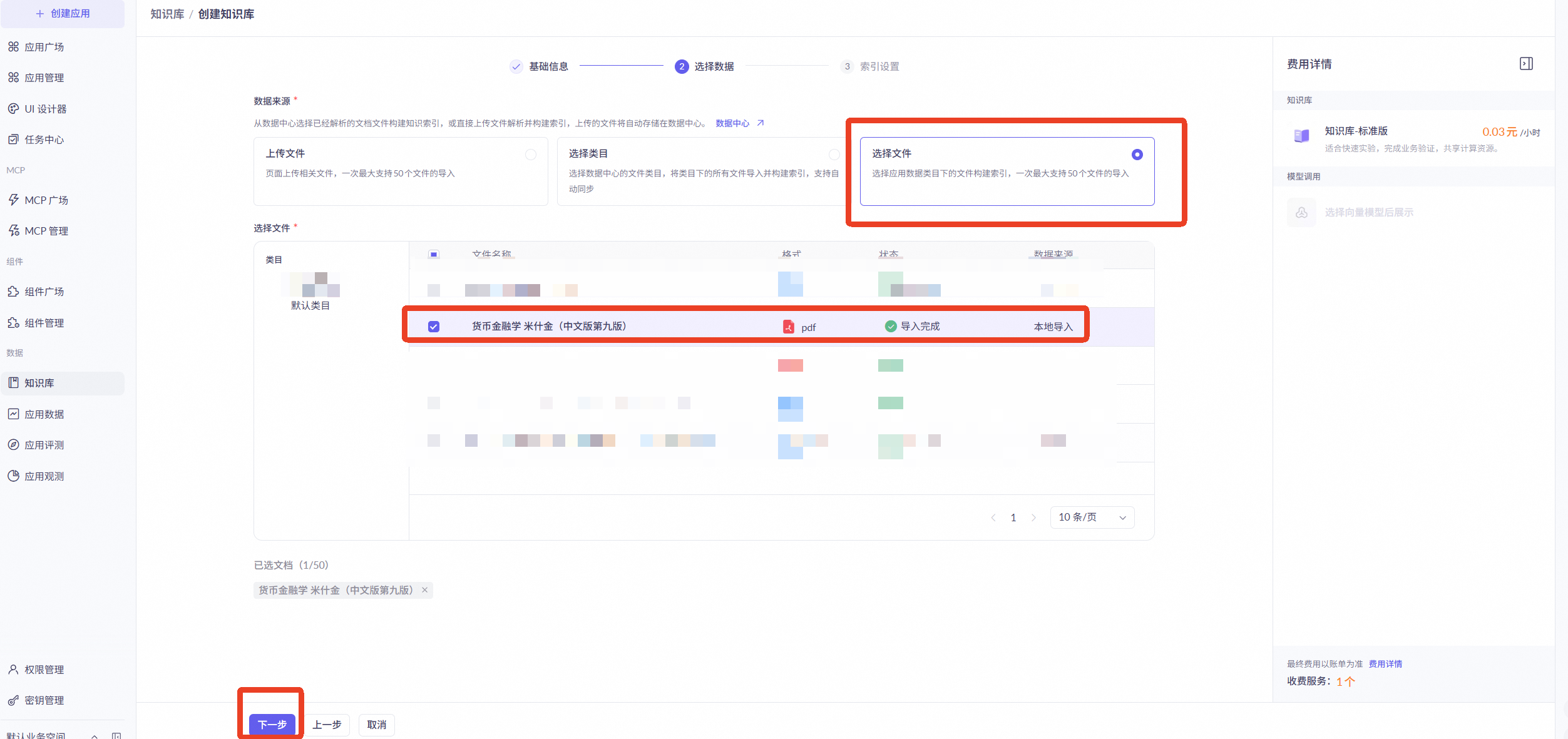Open 组件广场 in the sidebar
Image resolution: width=1568 pixels, height=739 pixels.
(44, 292)
